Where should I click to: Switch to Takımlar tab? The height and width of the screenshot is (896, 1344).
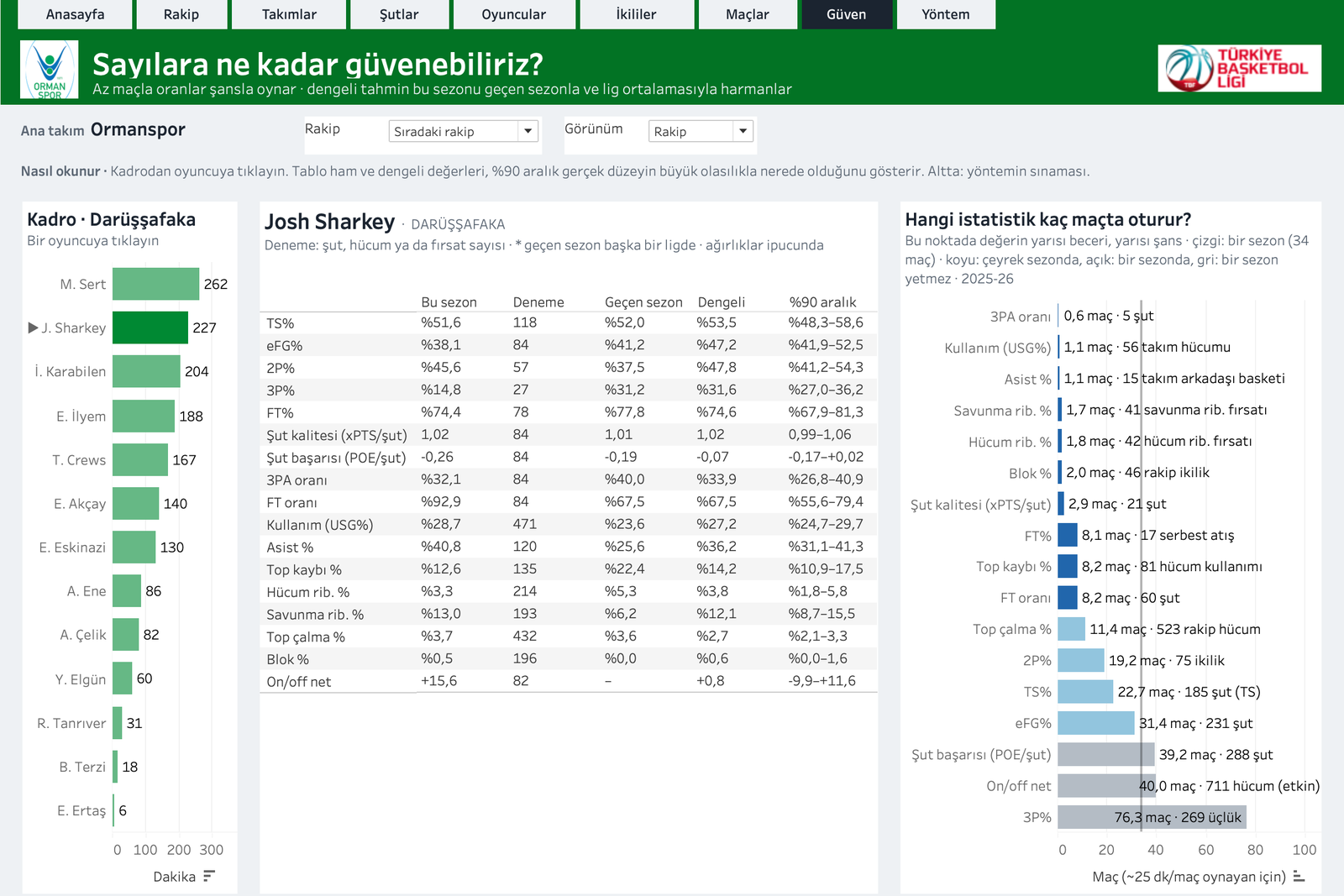(289, 14)
